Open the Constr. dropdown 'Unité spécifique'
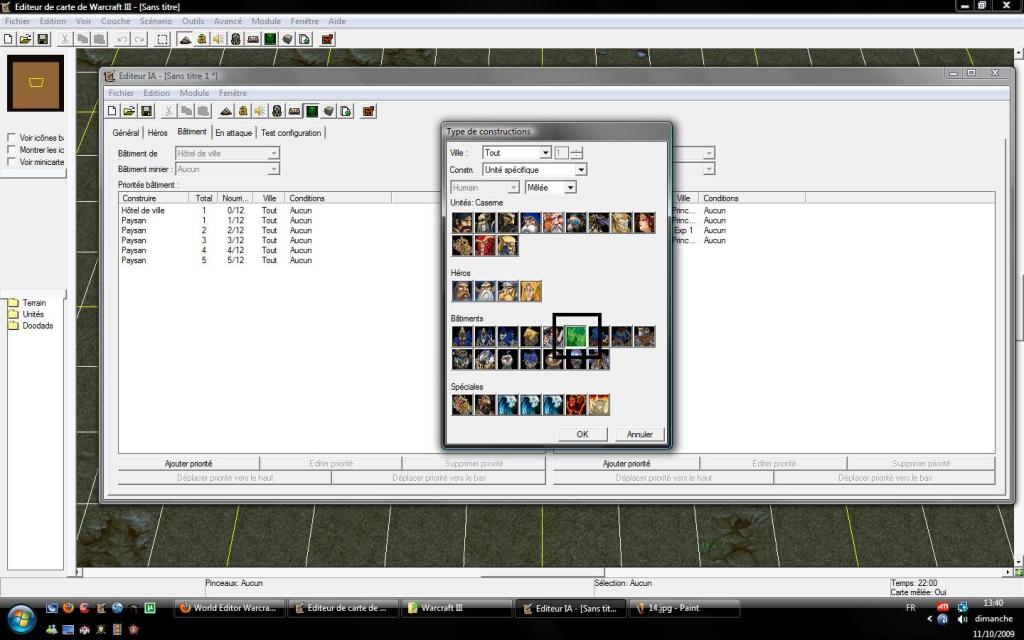The height and width of the screenshot is (640, 1024). (x=534, y=170)
